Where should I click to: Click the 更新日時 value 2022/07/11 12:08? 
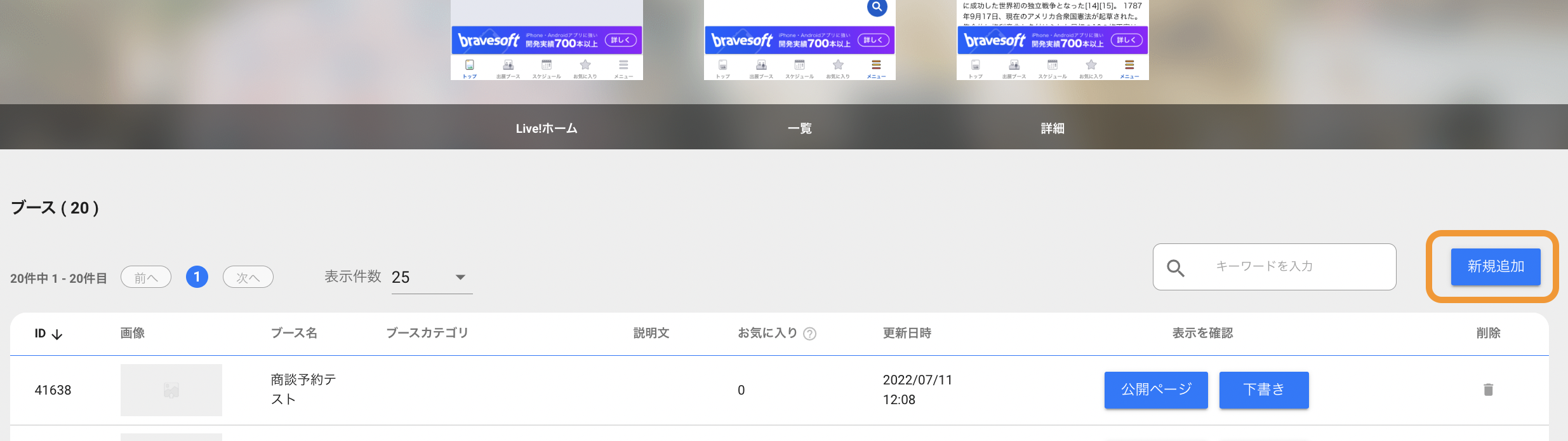point(917,390)
